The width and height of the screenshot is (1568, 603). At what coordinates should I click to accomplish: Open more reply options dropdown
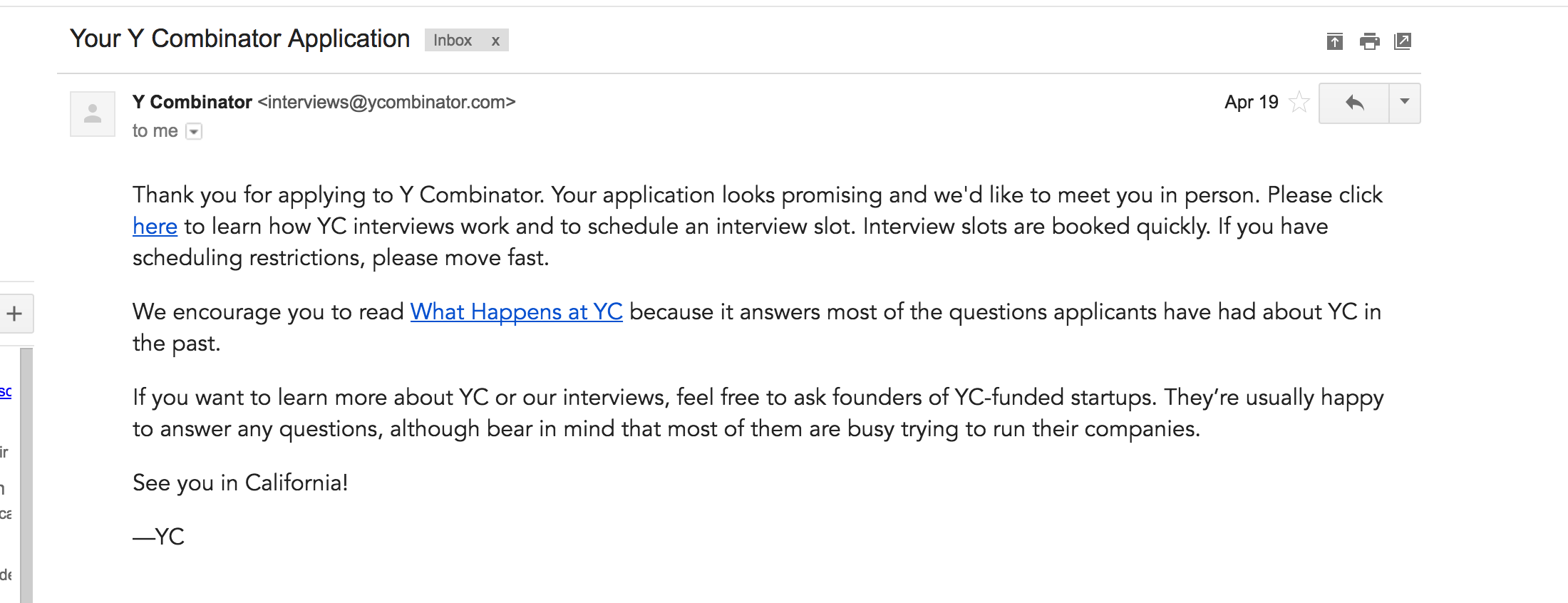(x=1405, y=103)
